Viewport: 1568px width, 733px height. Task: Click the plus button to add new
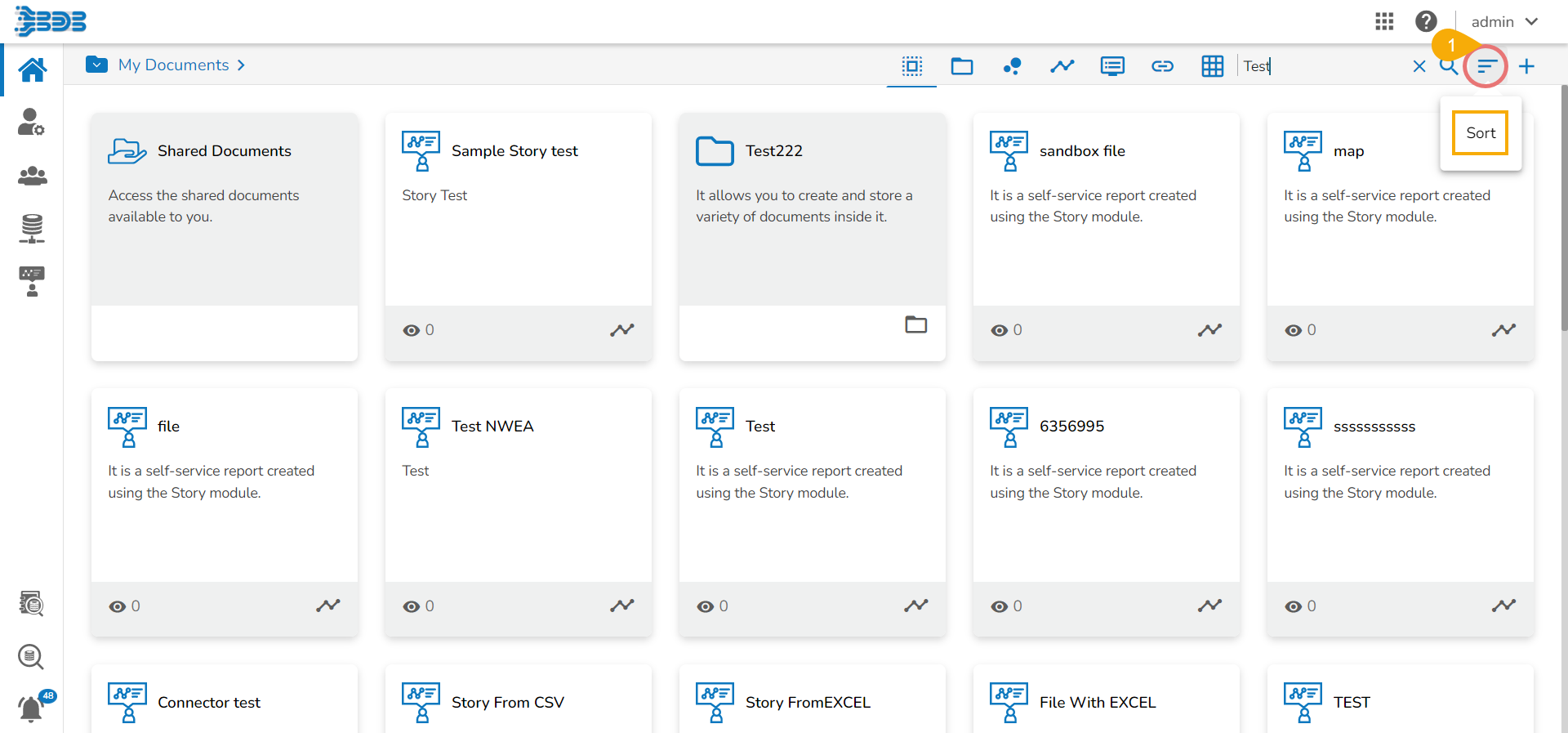(x=1526, y=66)
